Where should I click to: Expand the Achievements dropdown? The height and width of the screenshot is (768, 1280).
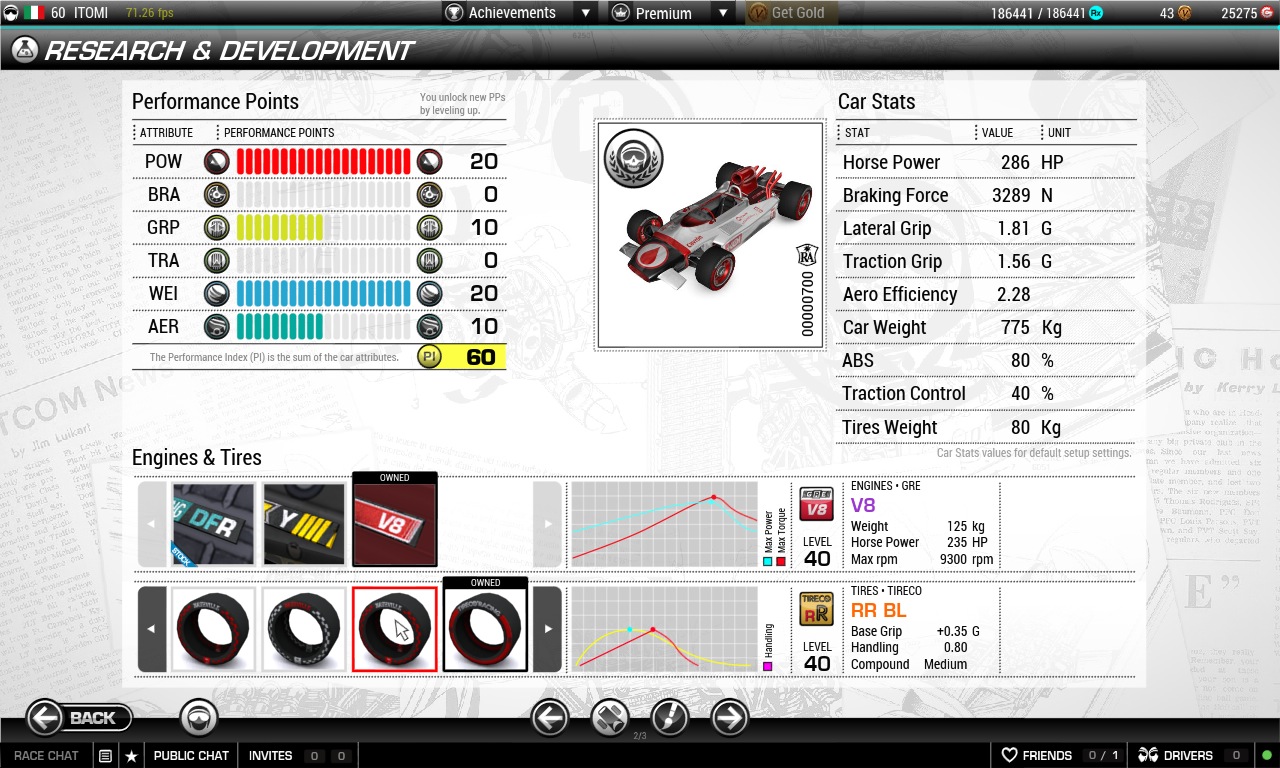point(586,13)
